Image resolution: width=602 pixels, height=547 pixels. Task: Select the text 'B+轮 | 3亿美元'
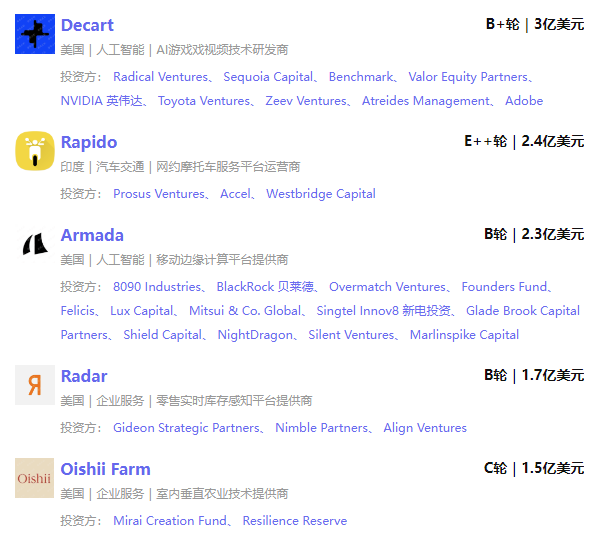click(x=535, y=24)
